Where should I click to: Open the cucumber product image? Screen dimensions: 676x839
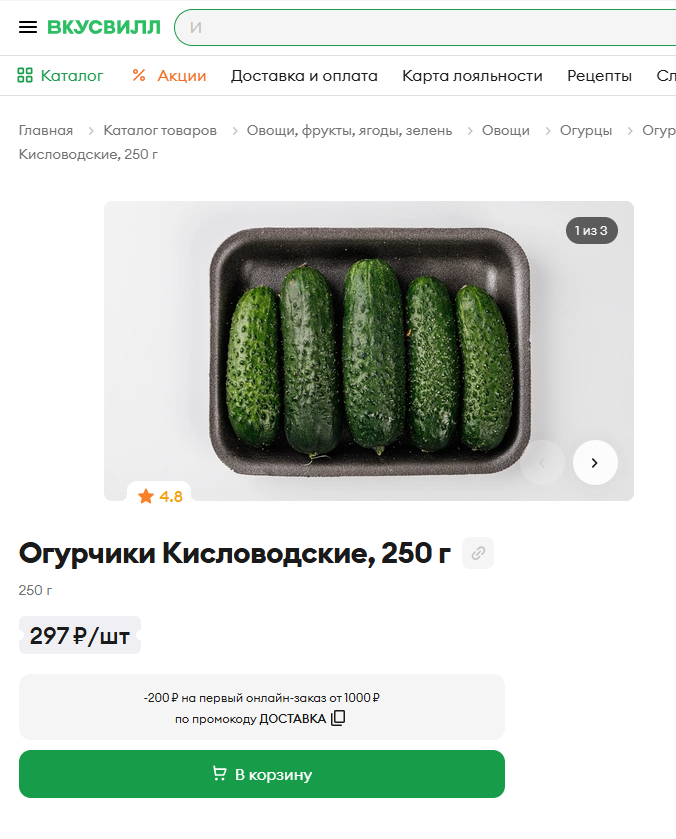pos(368,350)
